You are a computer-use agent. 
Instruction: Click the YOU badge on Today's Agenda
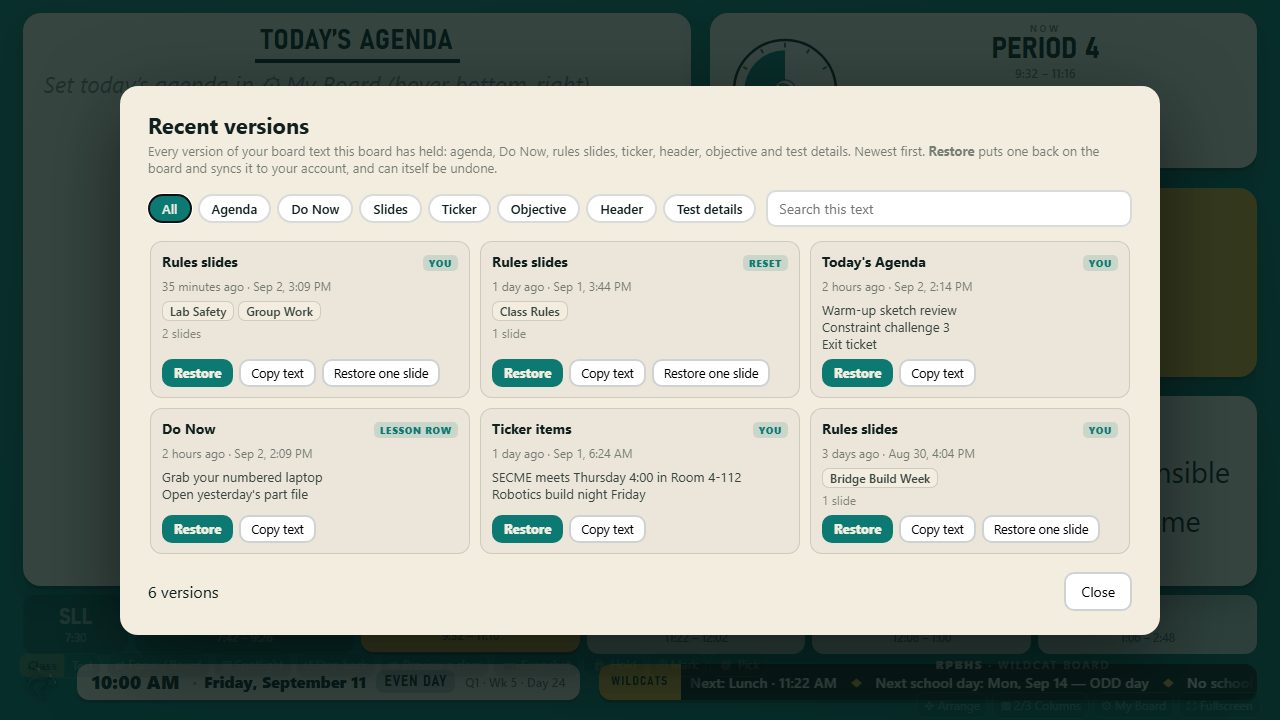pos(1100,263)
